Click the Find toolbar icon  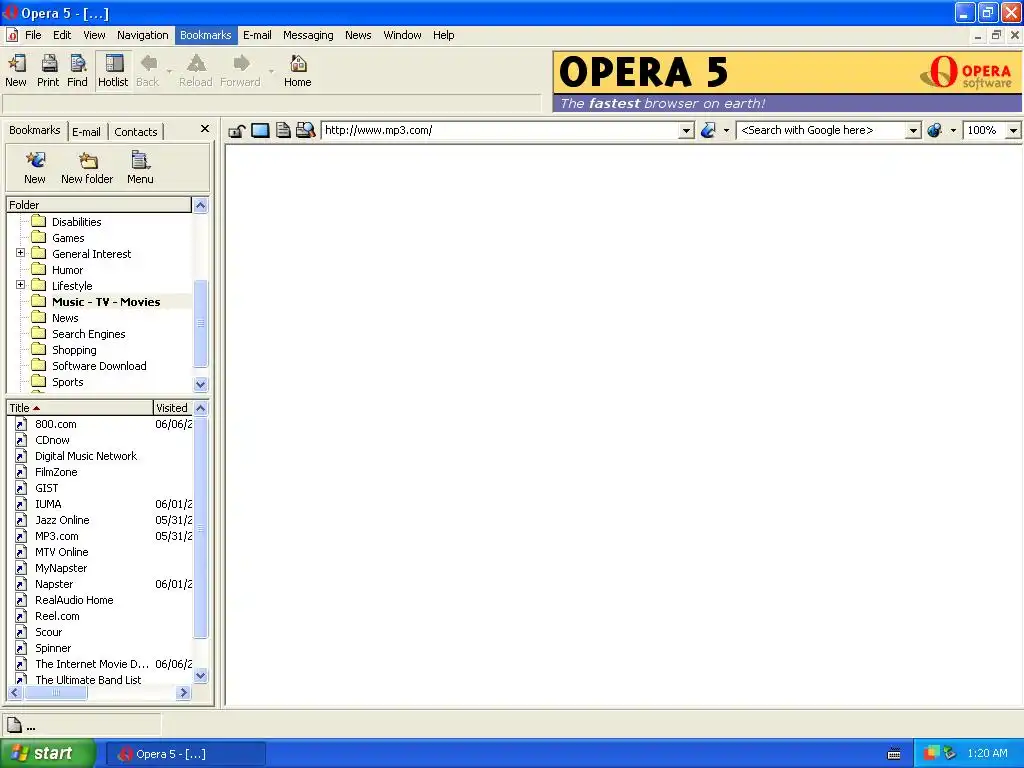(78, 70)
